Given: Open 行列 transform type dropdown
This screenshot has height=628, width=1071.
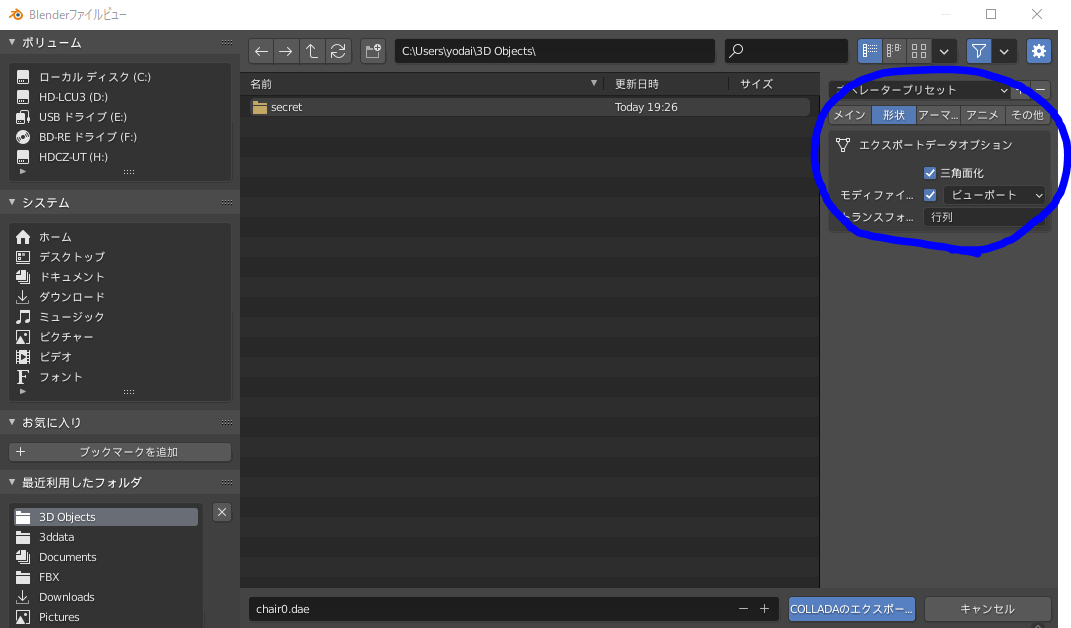Looking at the screenshot, I should pos(984,217).
